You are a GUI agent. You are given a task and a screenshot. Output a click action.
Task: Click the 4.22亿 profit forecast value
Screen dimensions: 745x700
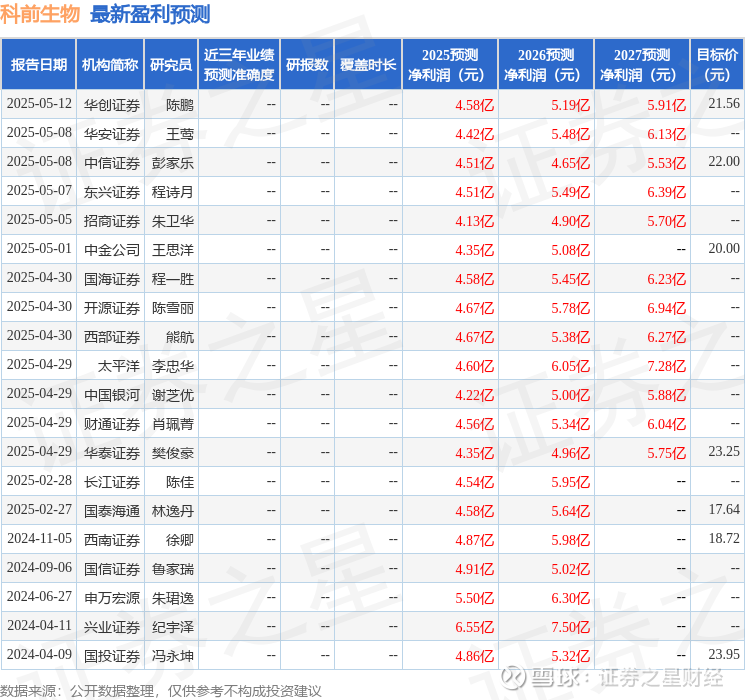[474, 395]
